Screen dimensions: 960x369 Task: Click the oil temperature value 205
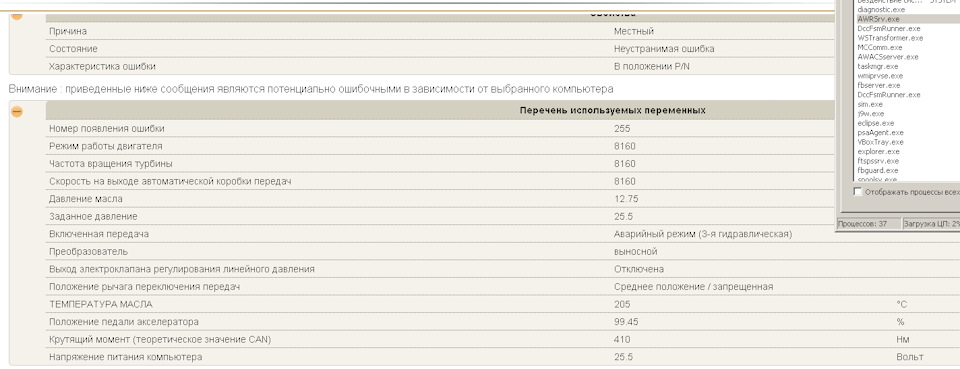(622, 304)
